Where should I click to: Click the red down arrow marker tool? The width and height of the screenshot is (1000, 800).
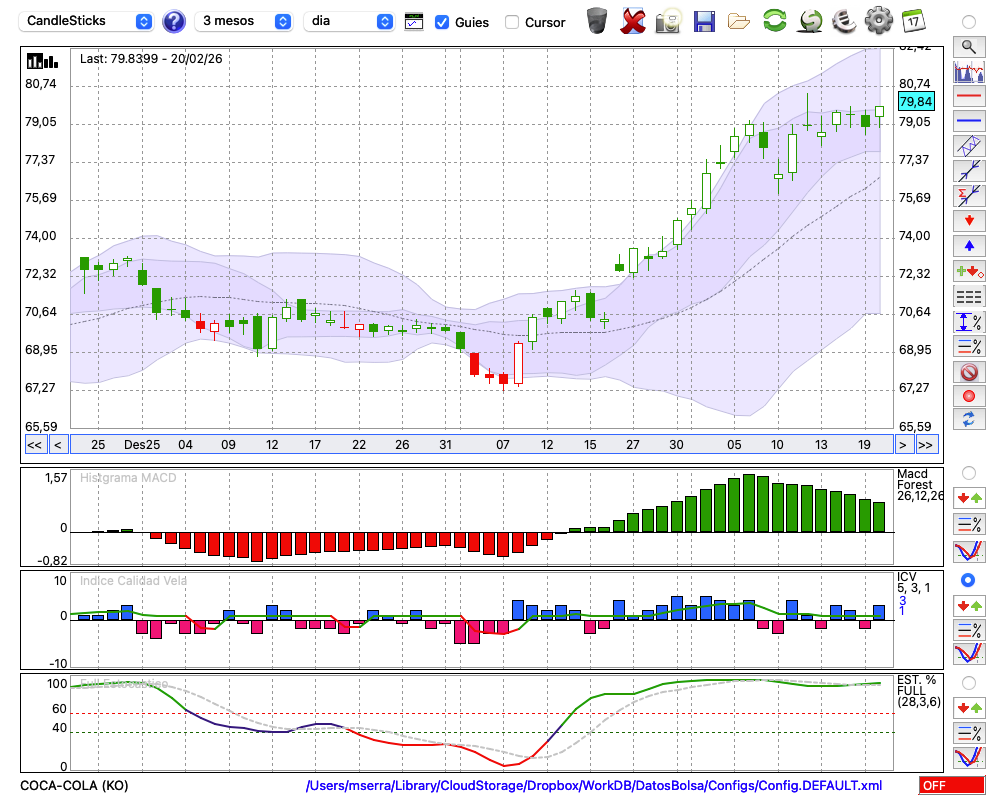click(968, 220)
